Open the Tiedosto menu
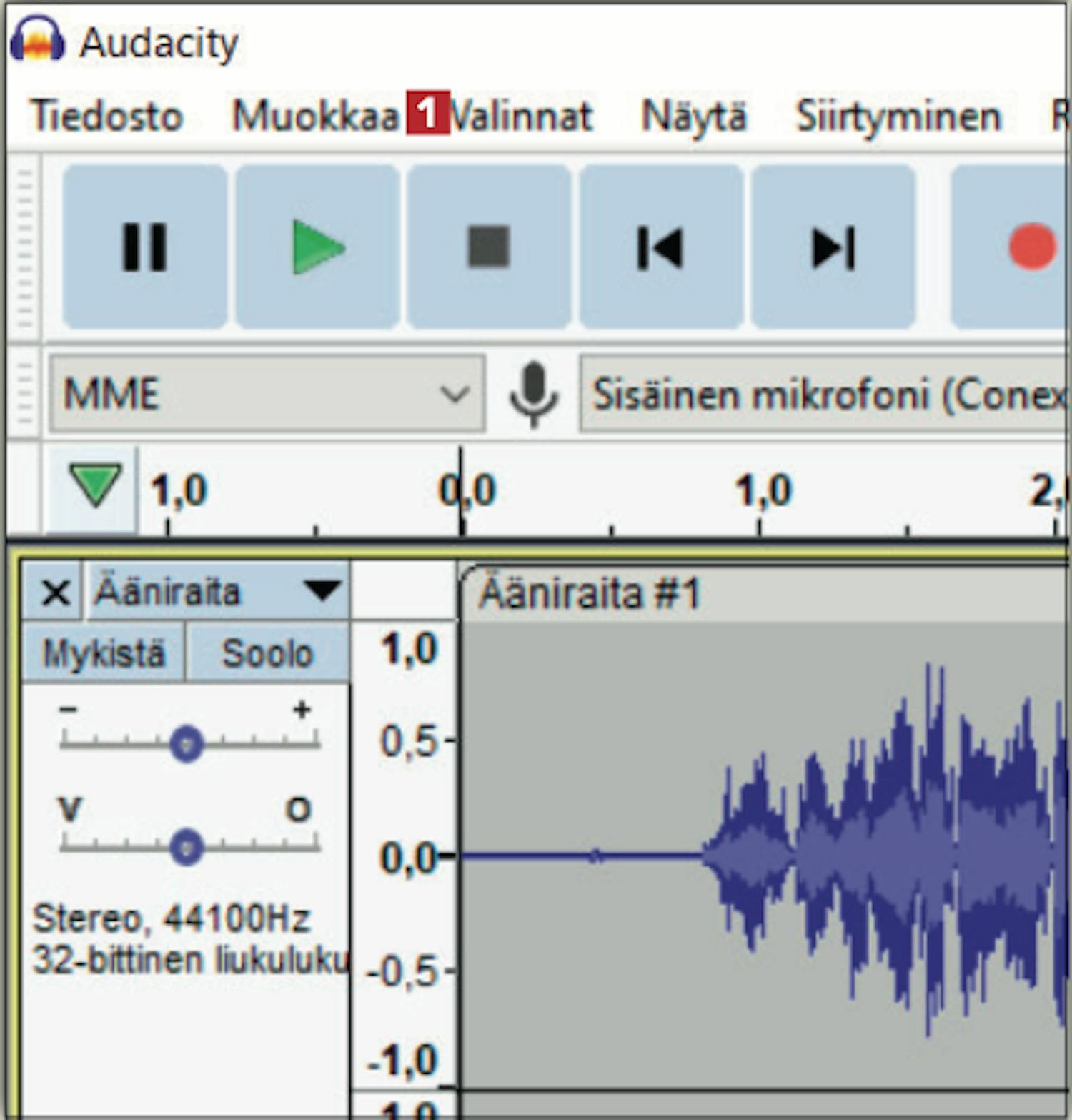Viewport: 1072px width, 1120px height. click(x=106, y=116)
